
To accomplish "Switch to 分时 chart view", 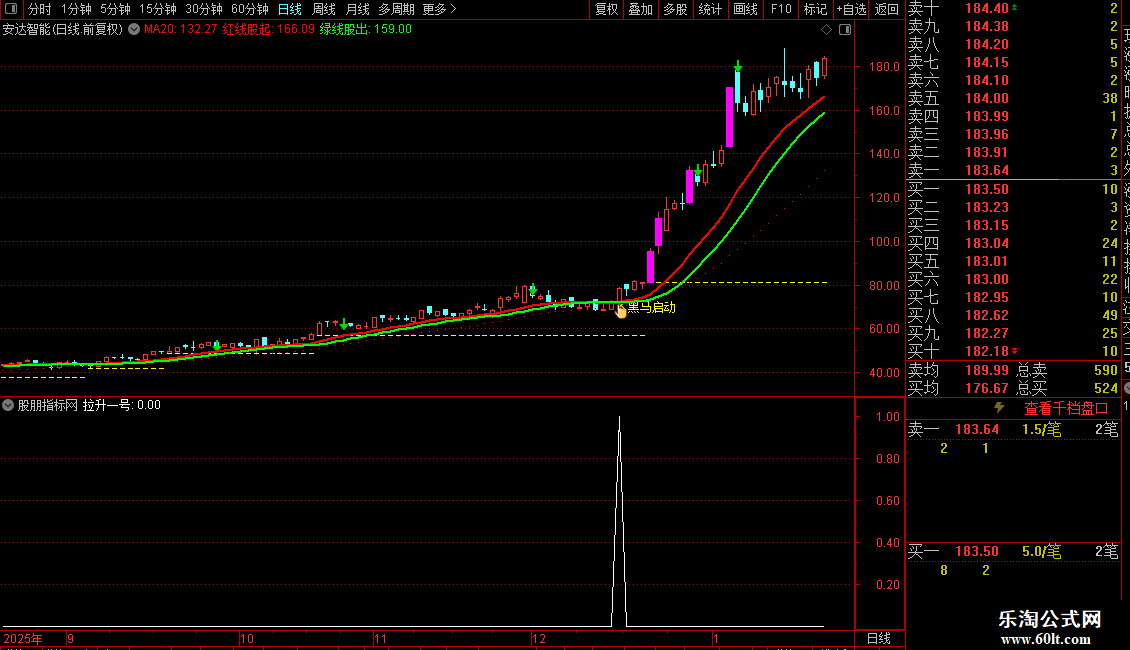I will [x=40, y=9].
